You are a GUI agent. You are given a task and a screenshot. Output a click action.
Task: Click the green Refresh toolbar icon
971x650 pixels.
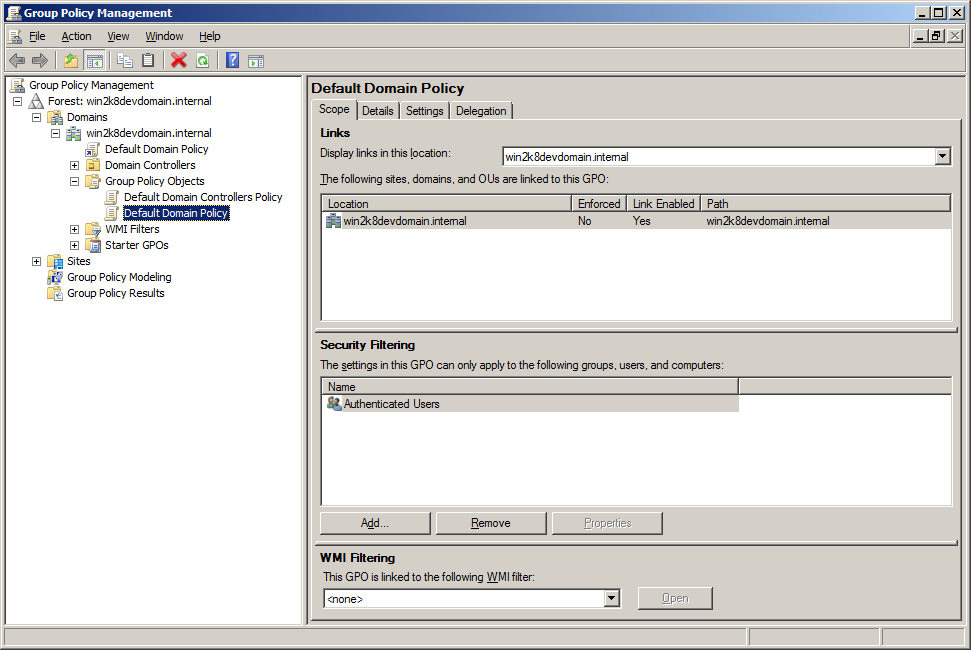202,60
